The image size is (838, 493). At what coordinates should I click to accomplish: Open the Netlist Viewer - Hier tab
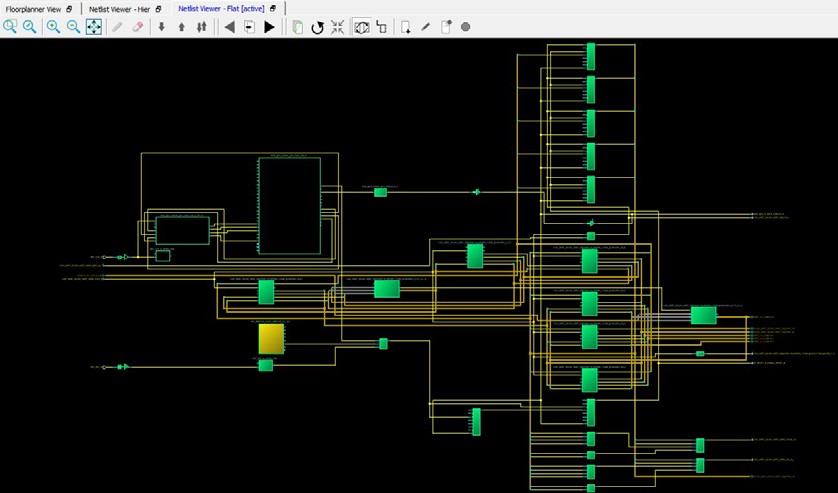[118, 8]
